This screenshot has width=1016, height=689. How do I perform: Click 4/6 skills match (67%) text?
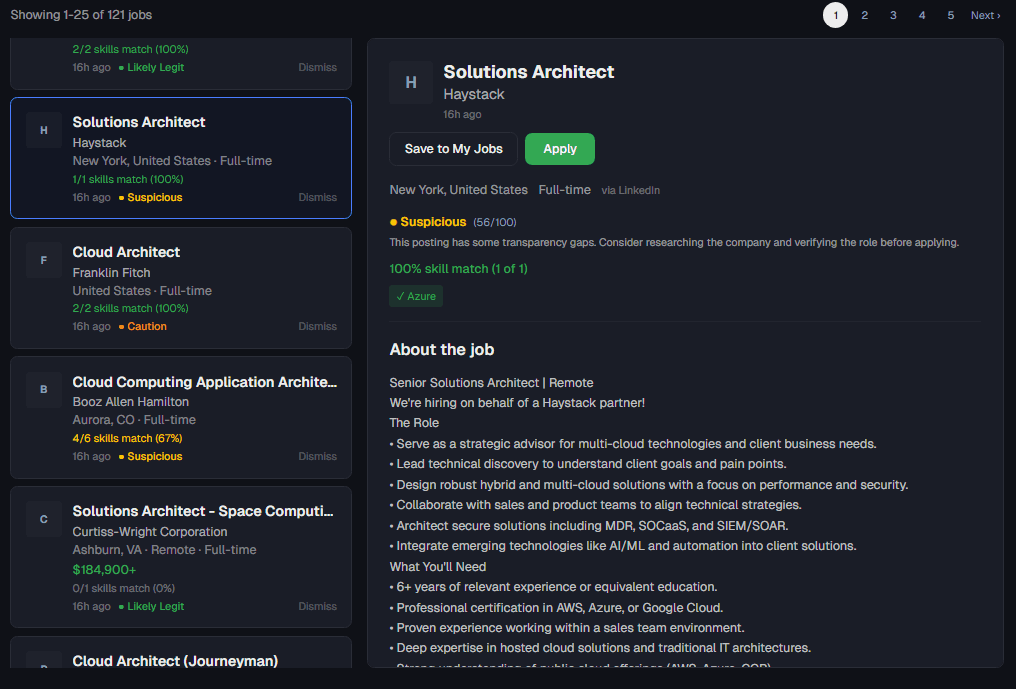(x=127, y=438)
